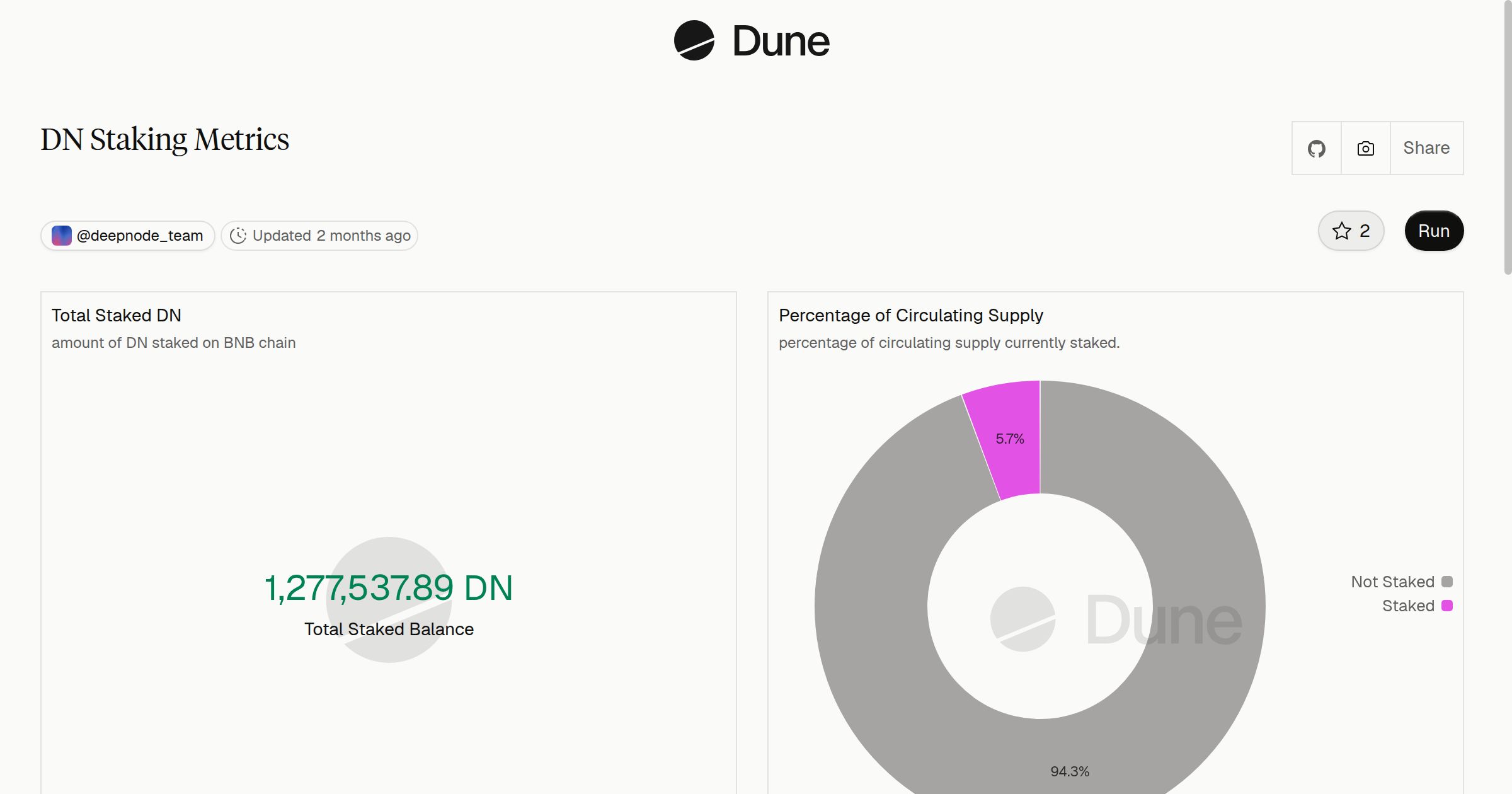This screenshot has height=794, width=1512.
Task: Click the gray Not Staked color swatch
Action: [1447, 582]
